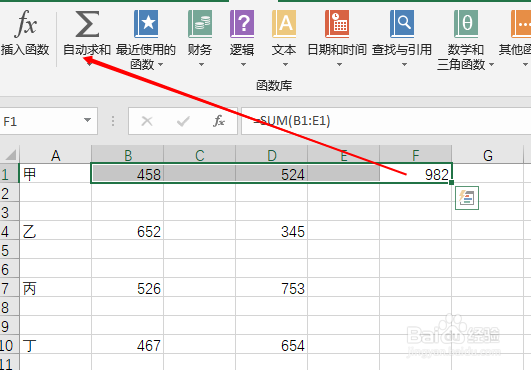
Task: Select cell D7 containing 753
Action: [272, 288]
